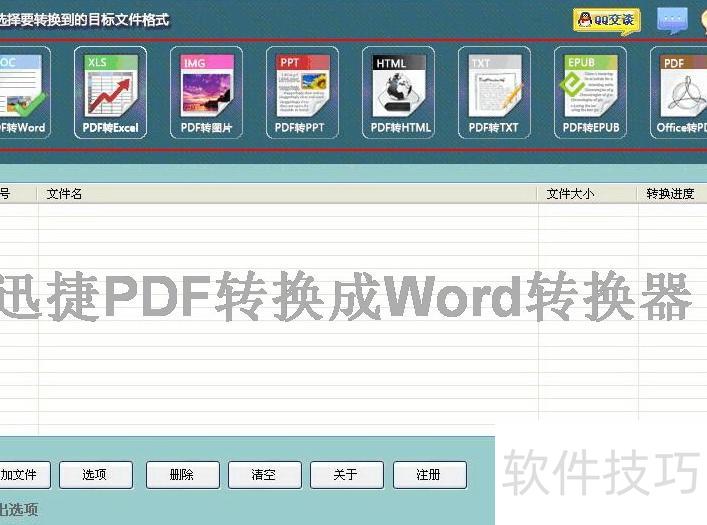Pick the Office转PDF conversion icon
Screen dimensions: 707x525
click(x=682, y=92)
